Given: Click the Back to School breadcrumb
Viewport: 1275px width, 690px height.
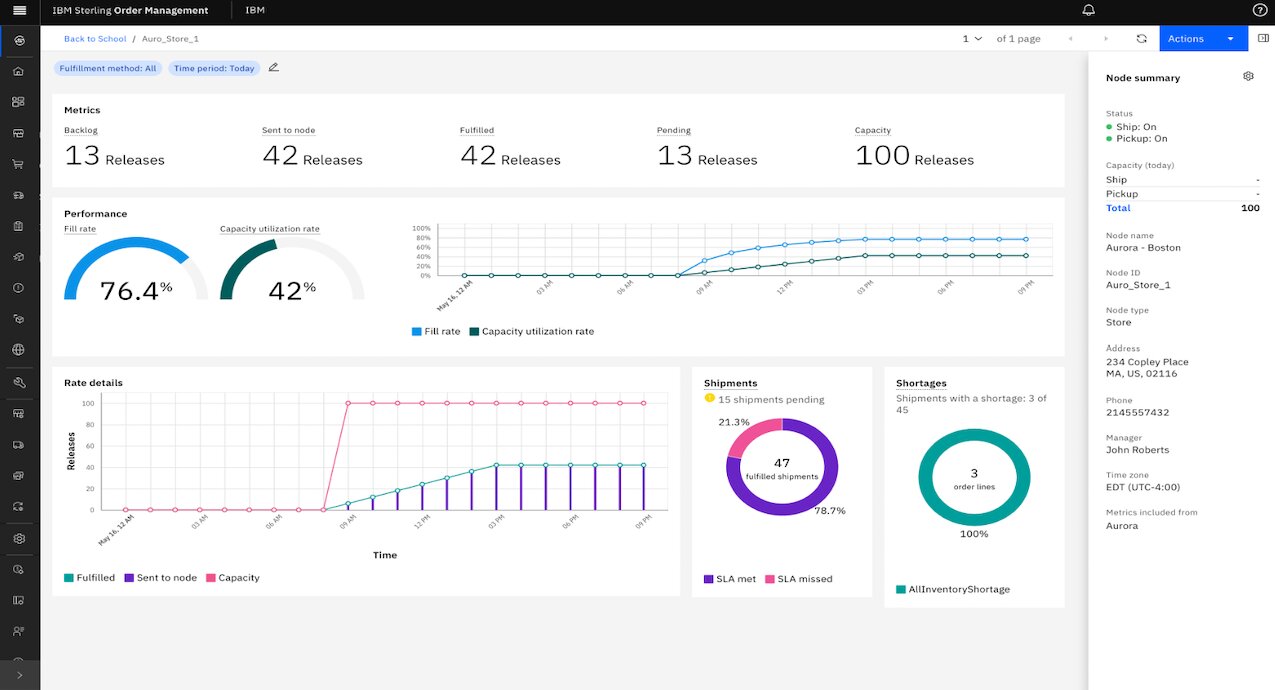Looking at the screenshot, I should pyautogui.click(x=95, y=39).
